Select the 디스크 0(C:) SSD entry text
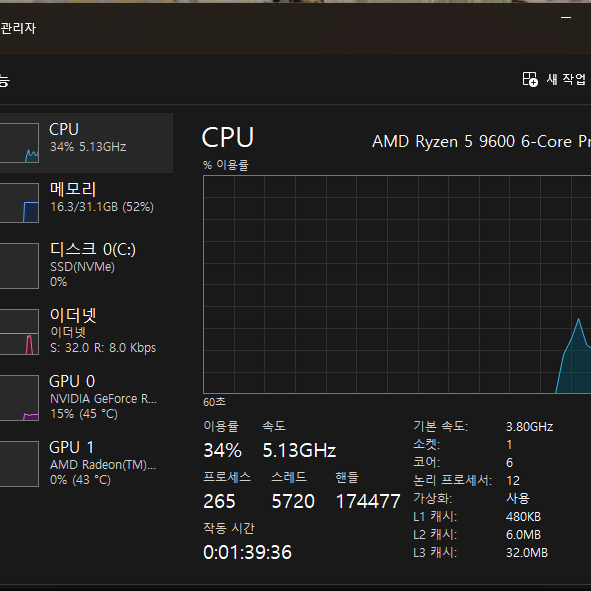 (x=93, y=265)
